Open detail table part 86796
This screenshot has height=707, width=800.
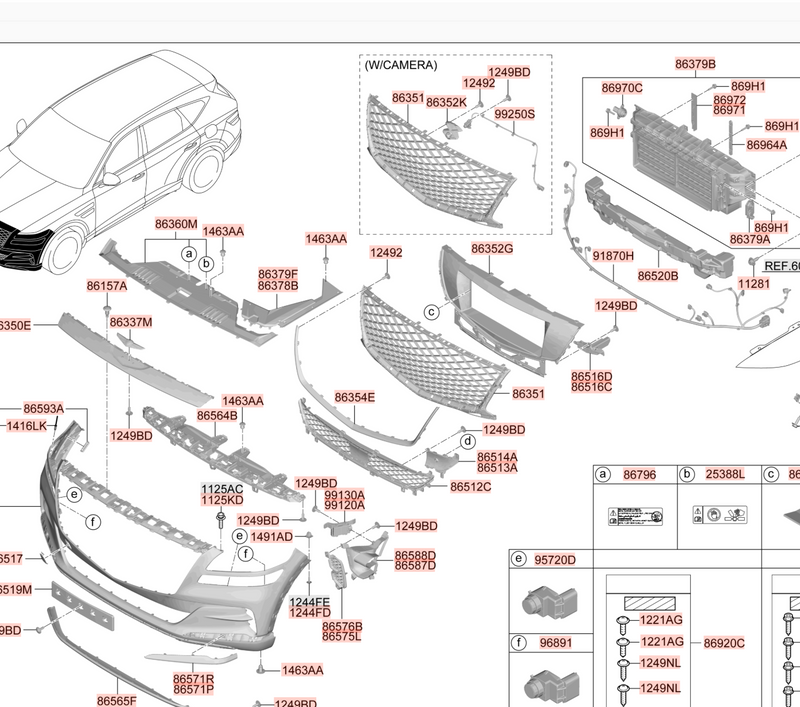639,474
